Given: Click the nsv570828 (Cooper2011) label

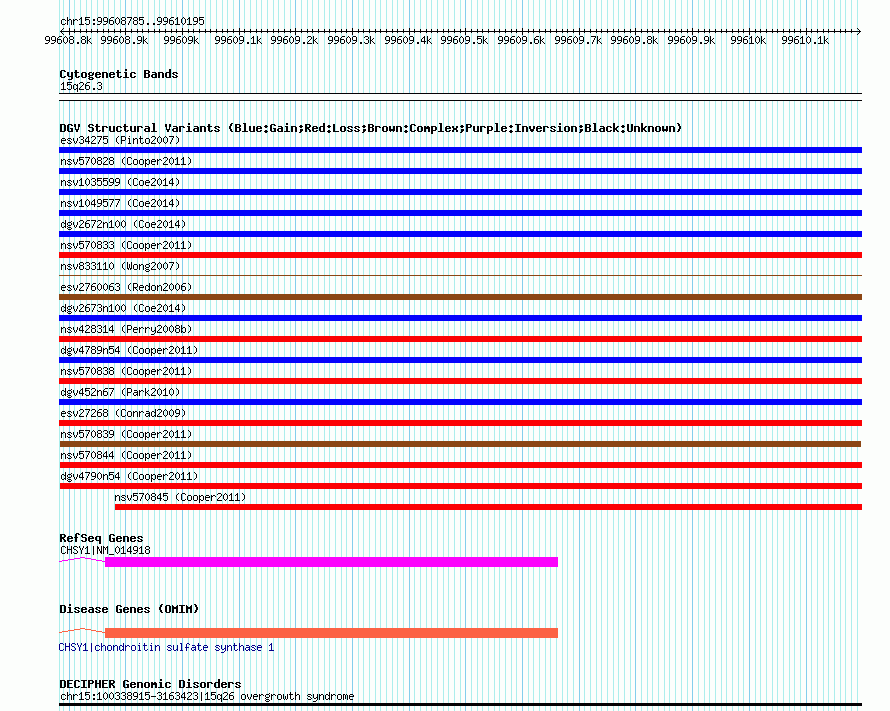Looking at the screenshot, I should (126, 161).
